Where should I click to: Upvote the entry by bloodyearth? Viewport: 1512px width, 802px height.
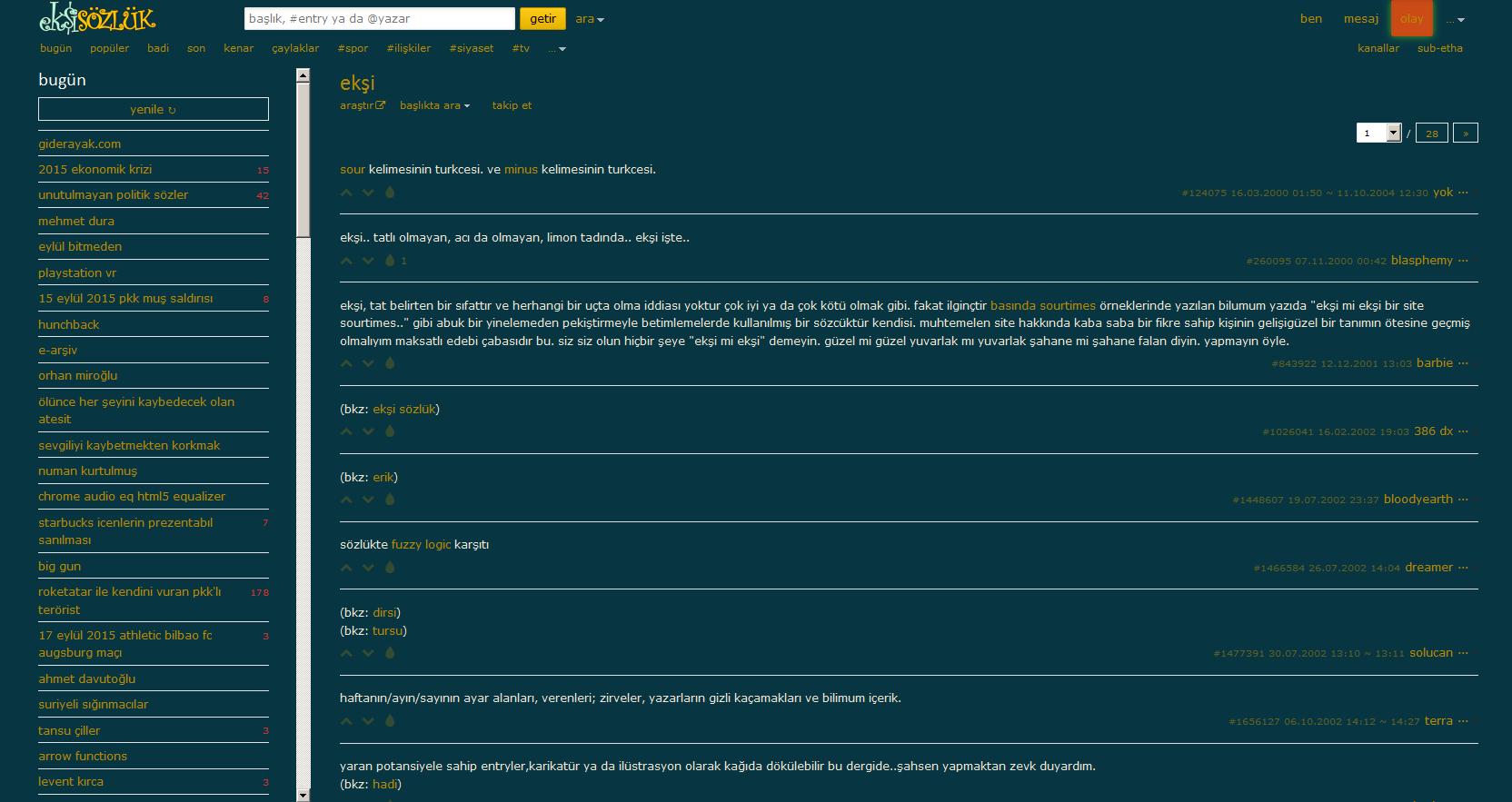point(346,500)
